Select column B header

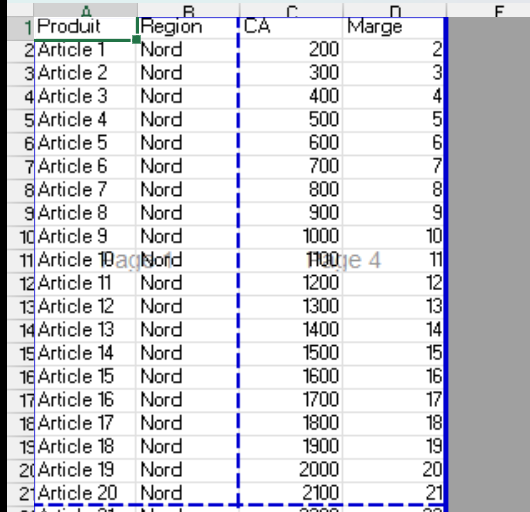[189, 10]
